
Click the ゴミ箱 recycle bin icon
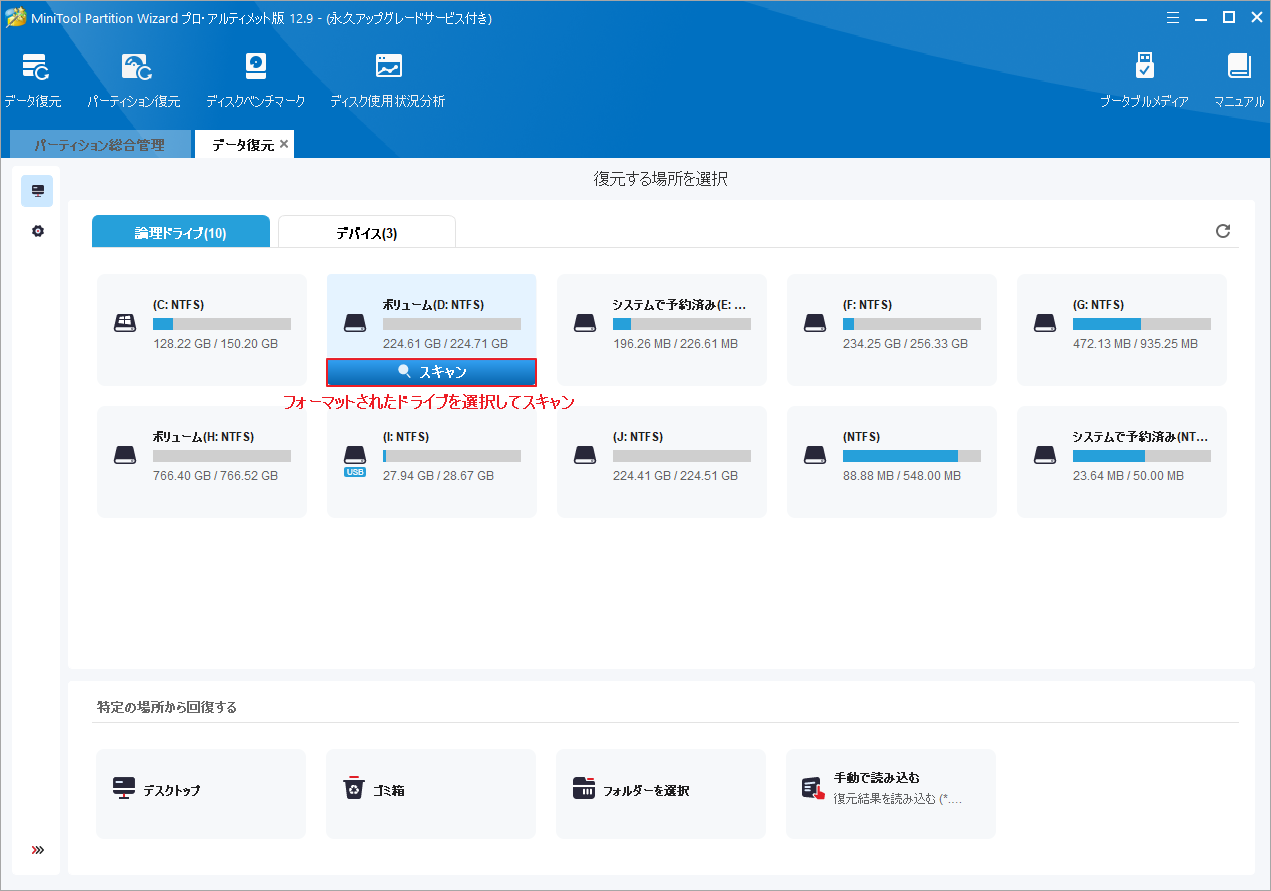354,789
